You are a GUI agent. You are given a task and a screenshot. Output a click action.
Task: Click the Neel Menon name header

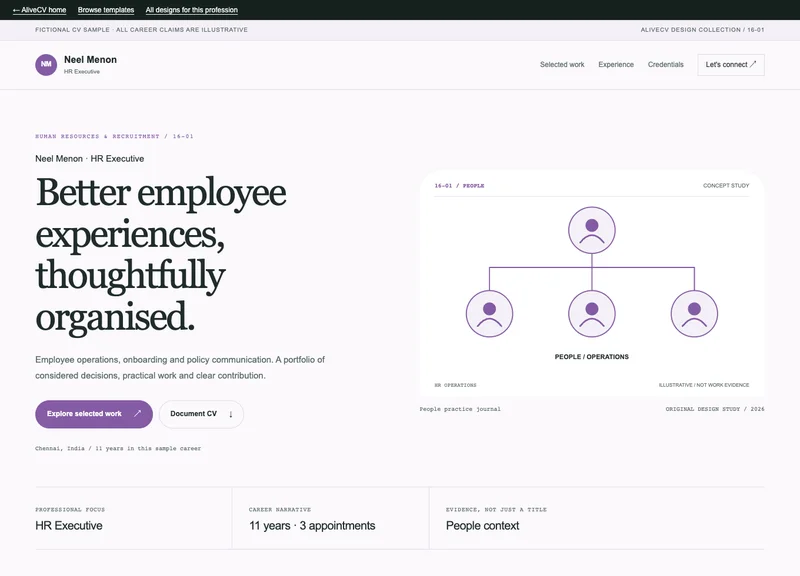(x=90, y=60)
